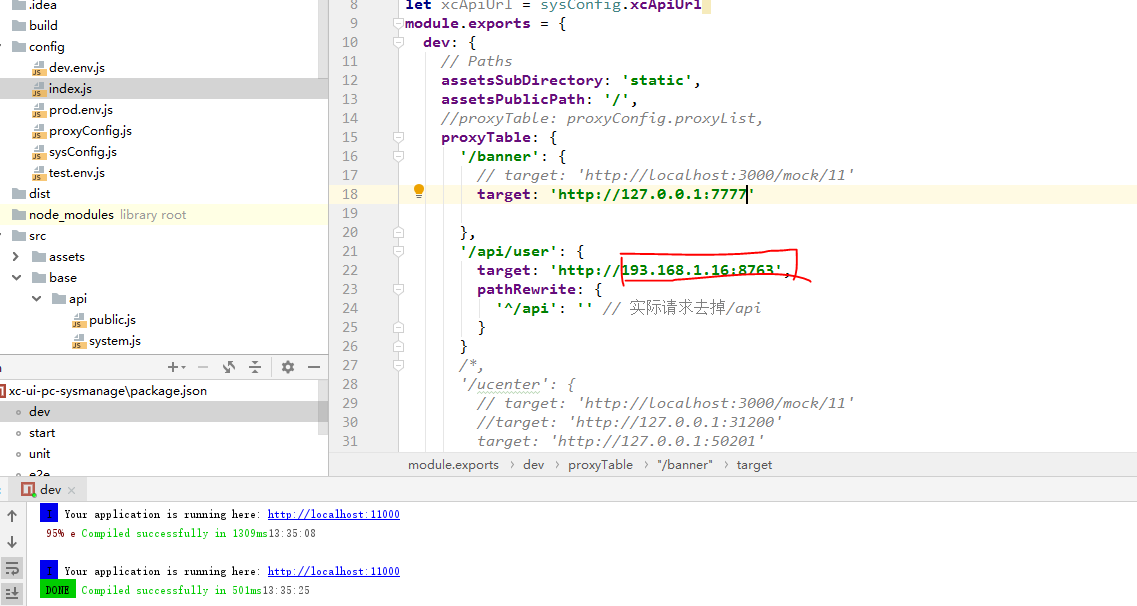
Task: Click target in the breadcrumb bar
Action: (754, 465)
